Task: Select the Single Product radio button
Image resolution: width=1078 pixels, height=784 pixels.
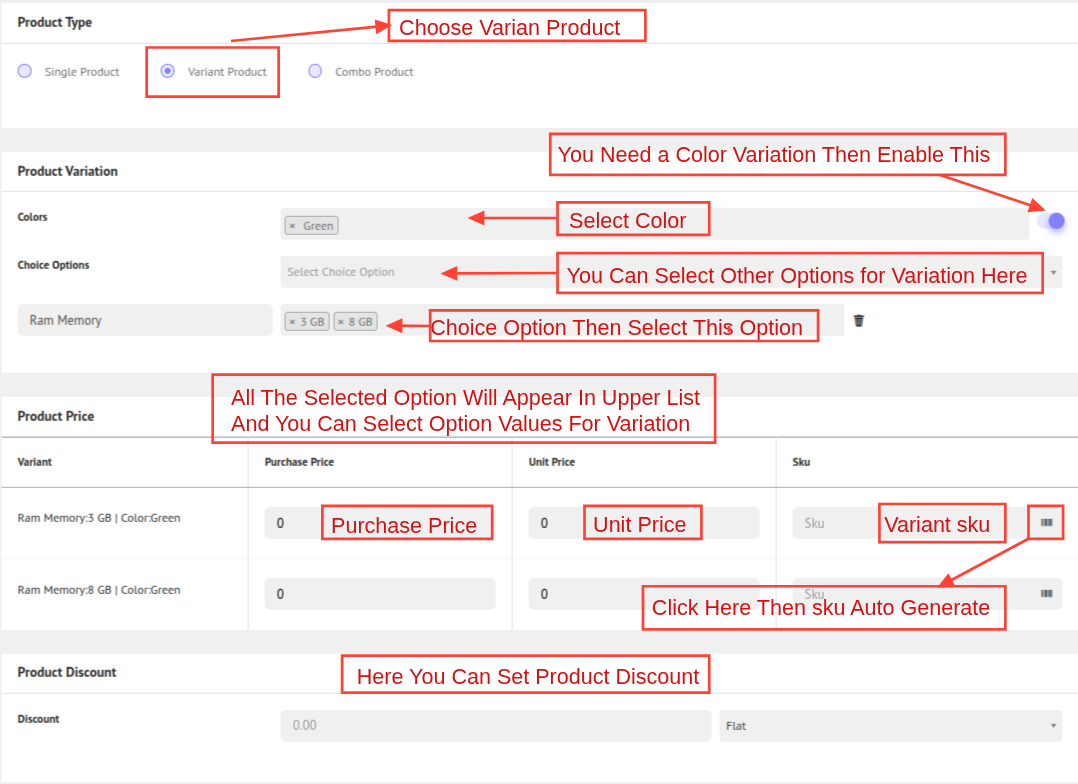Action: pyautogui.click(x=25, y=71)
